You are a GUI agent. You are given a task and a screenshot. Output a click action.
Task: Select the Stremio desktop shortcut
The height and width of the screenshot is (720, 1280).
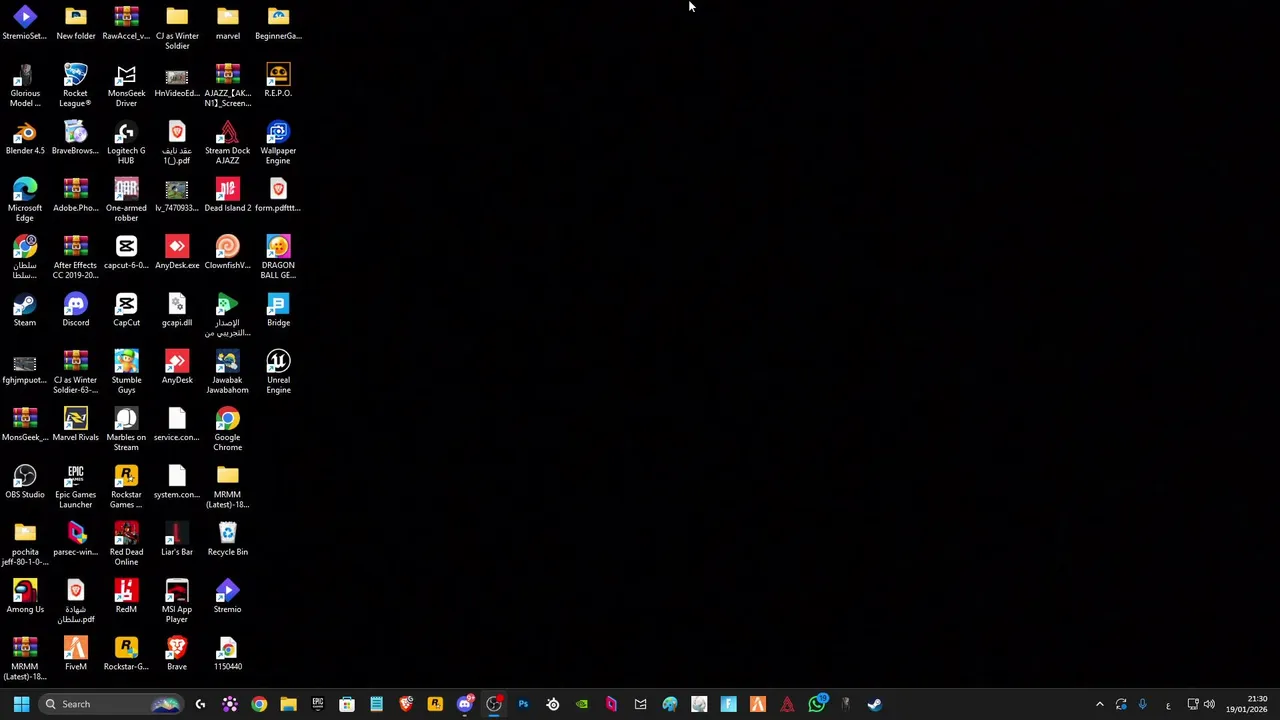tap(227, 597)
